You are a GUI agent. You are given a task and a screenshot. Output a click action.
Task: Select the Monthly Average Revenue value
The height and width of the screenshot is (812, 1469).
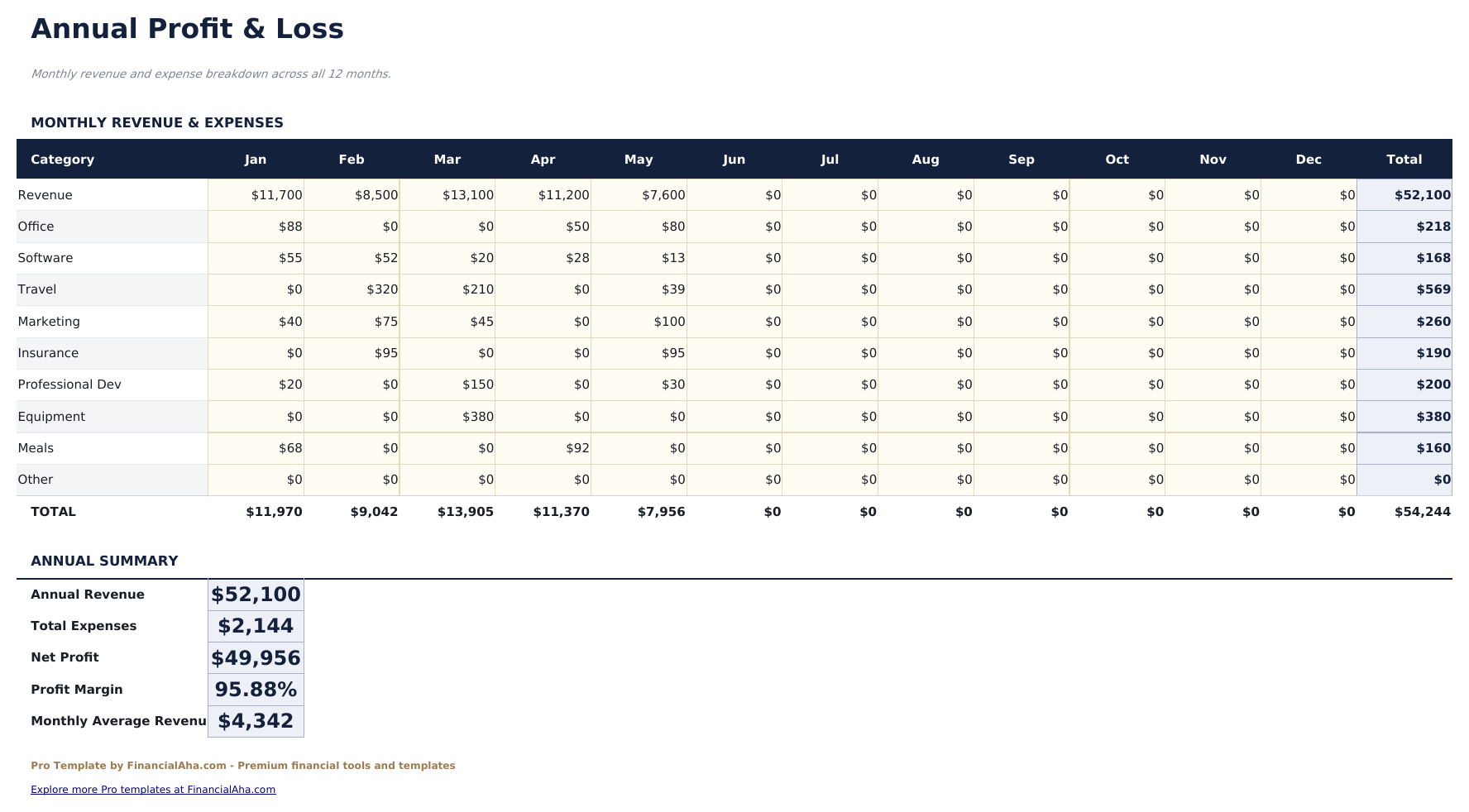[x=256, y=720]
